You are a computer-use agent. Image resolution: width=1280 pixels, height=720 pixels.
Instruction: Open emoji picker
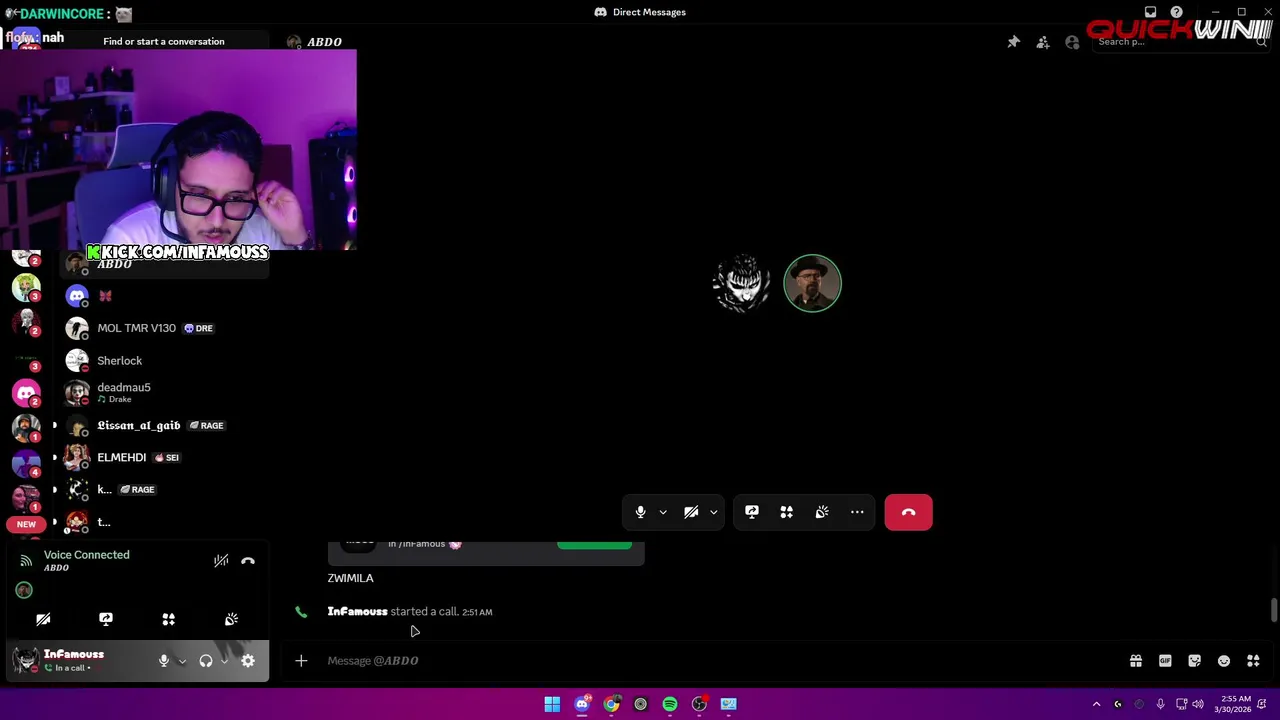point(1224,661)
